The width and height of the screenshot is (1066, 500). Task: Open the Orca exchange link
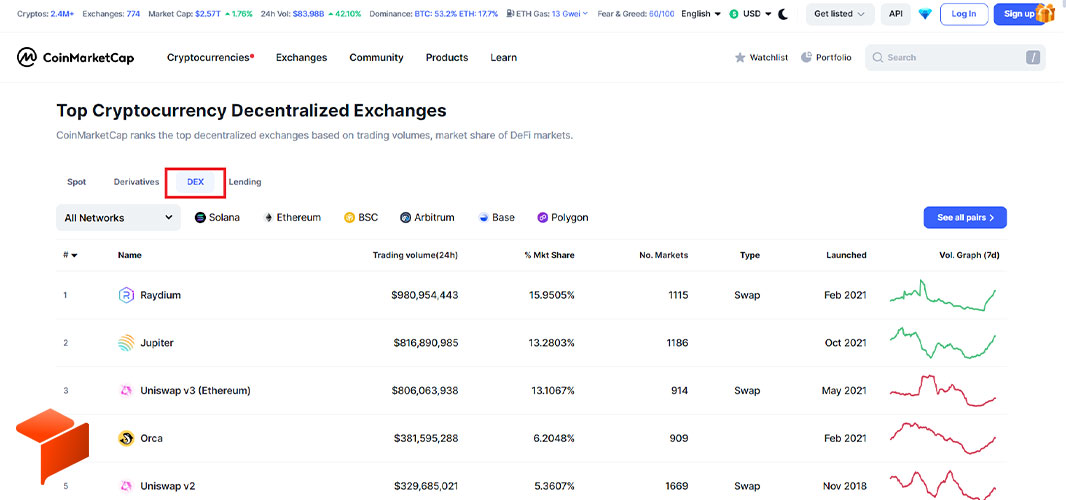click(151, 438)
